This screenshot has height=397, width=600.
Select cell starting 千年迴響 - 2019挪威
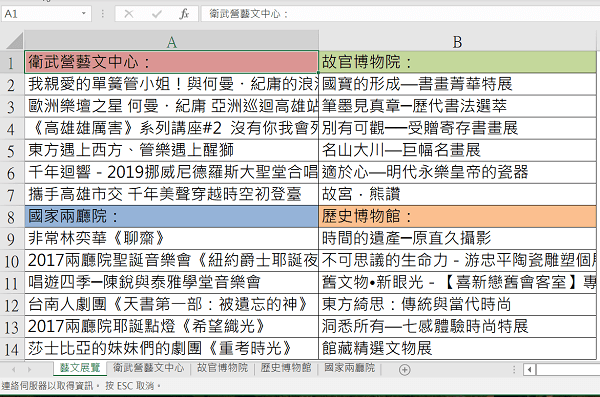pos(171,173)
